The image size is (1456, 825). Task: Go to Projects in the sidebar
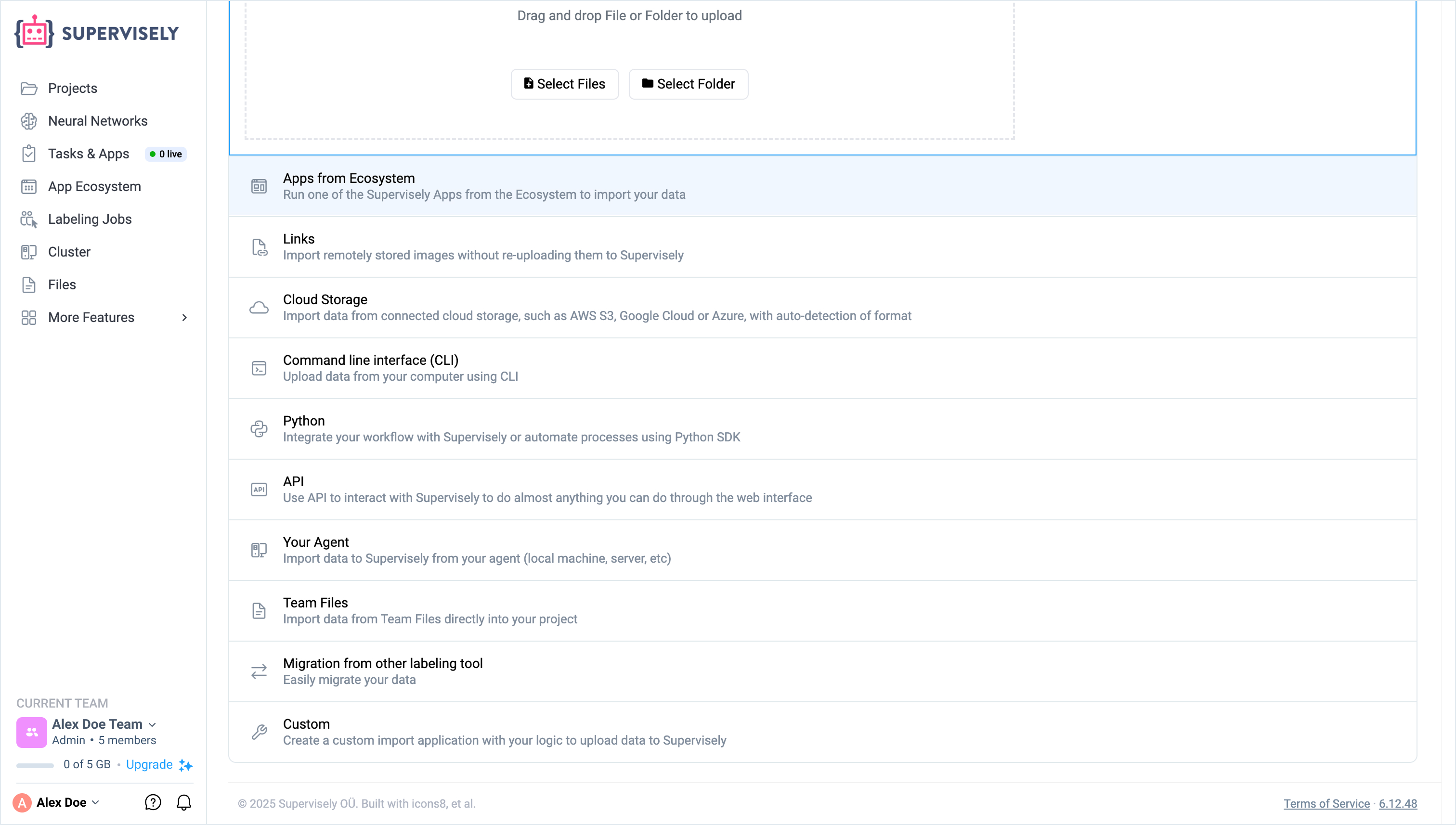tap(73, 89)
